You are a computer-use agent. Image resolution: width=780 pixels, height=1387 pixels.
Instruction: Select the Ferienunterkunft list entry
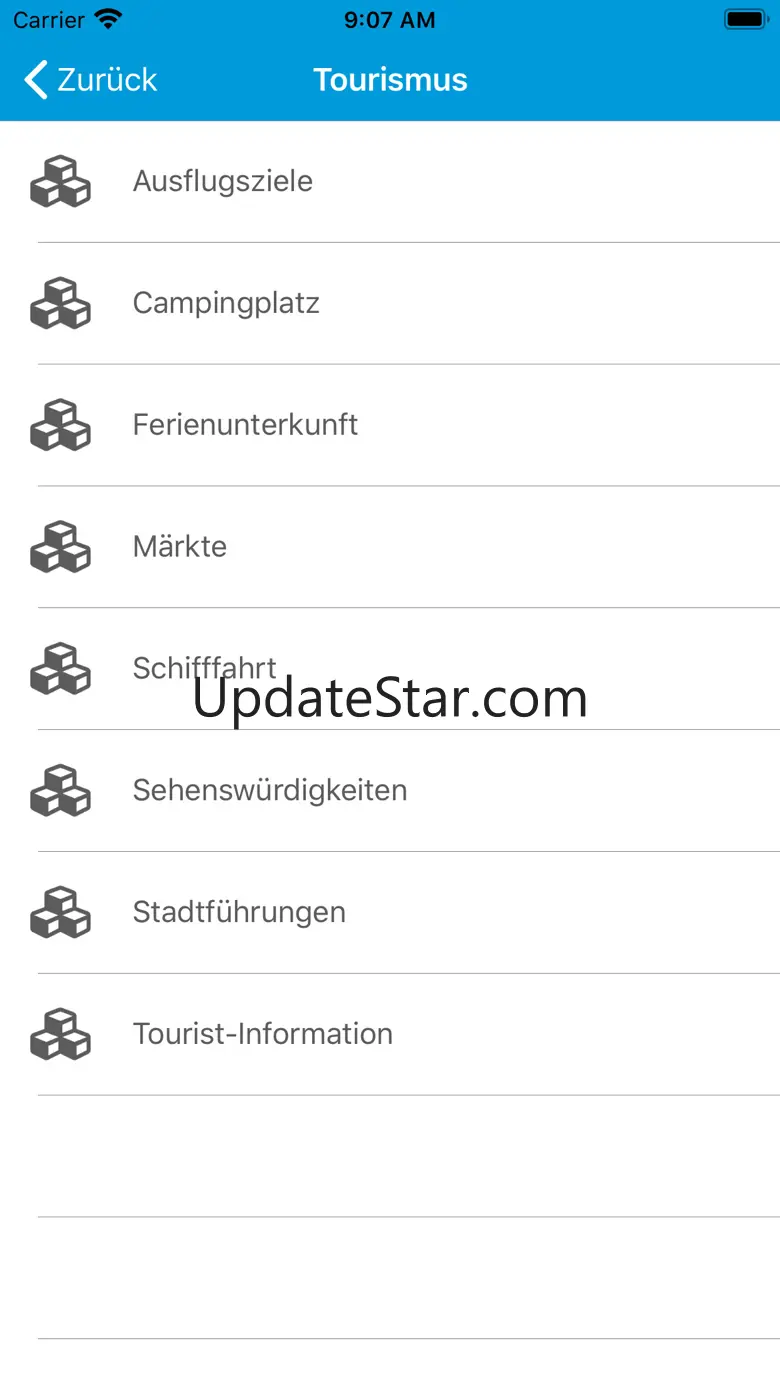(x=390, y=425)
